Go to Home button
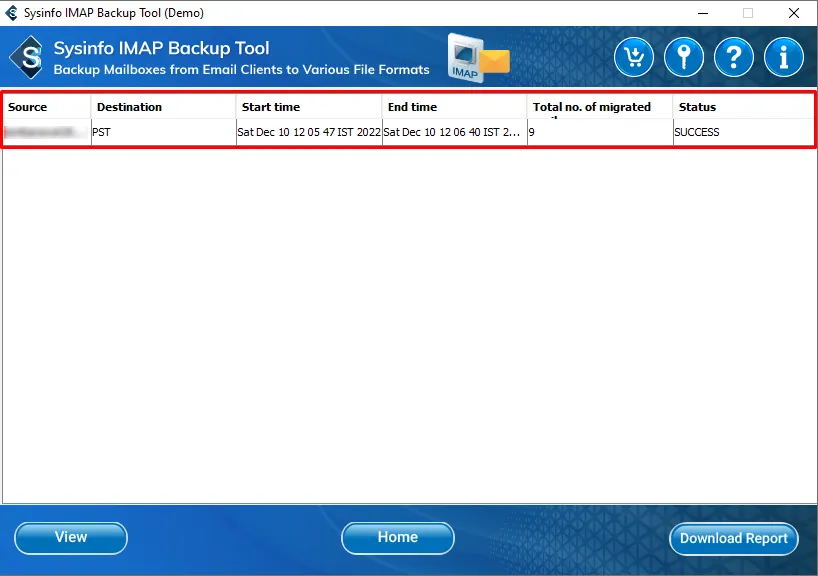 tap(397, 538)
